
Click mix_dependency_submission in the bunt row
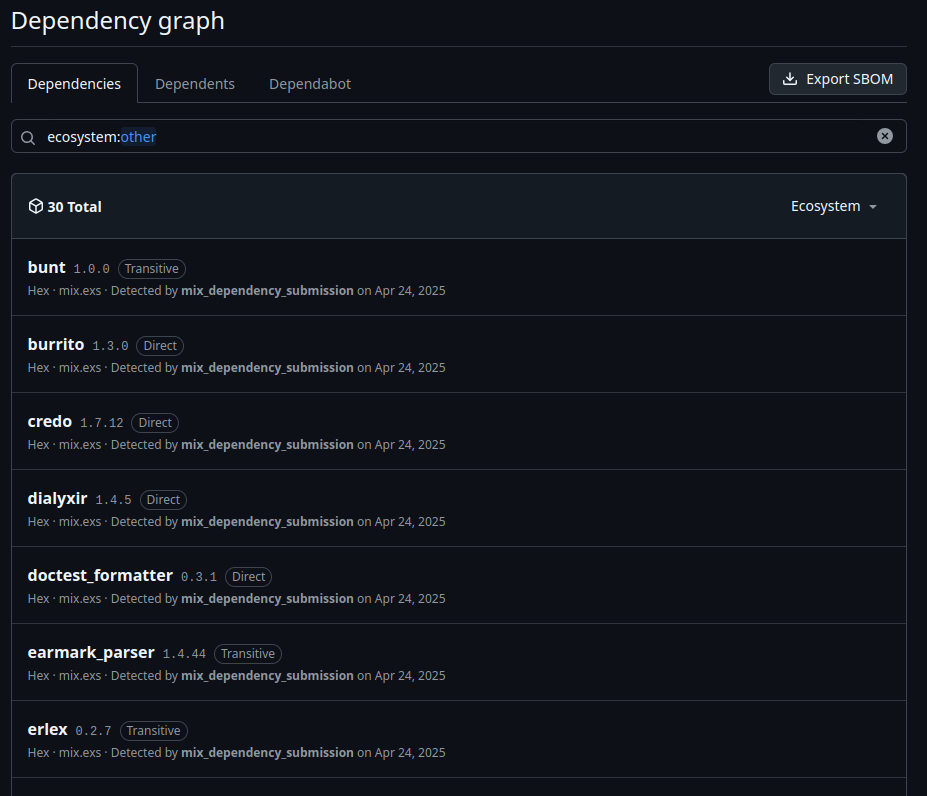(x=267, y=291)
